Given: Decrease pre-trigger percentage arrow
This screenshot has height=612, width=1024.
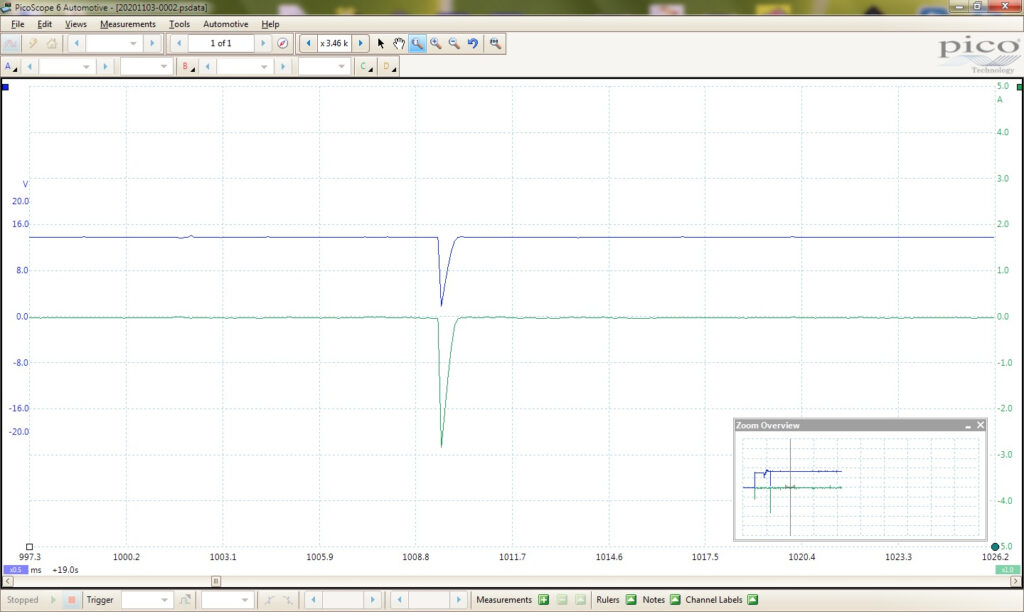Looking at the screenshot, I should coord(399,600).
